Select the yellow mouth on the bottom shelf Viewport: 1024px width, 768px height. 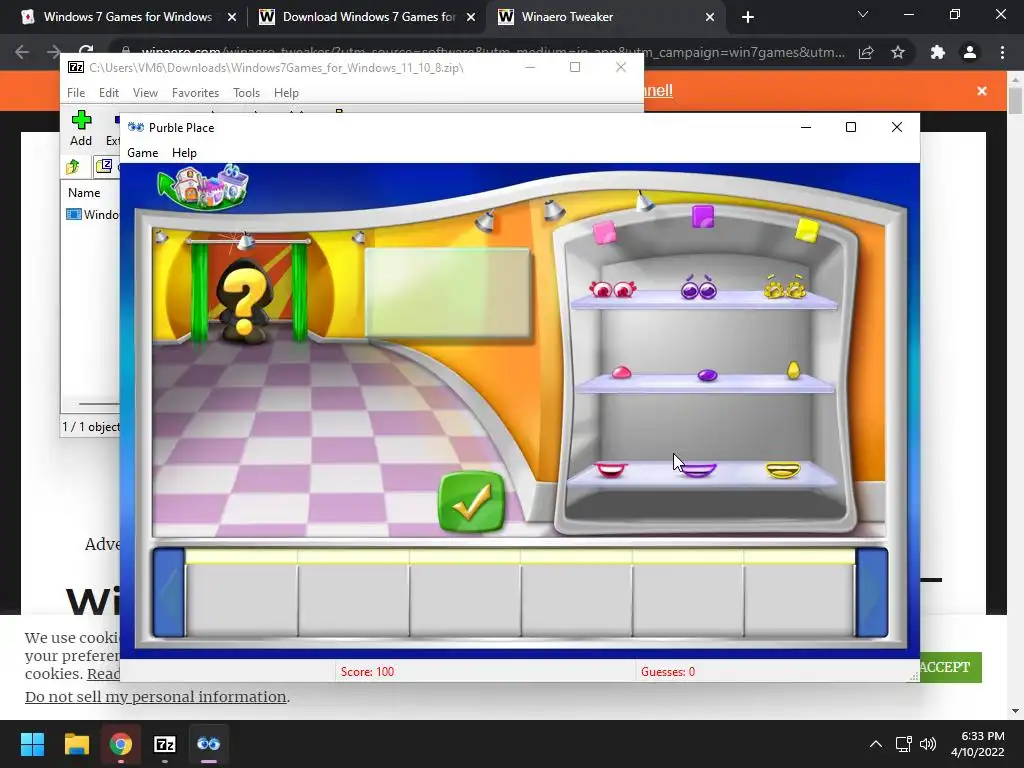(783, 470)
